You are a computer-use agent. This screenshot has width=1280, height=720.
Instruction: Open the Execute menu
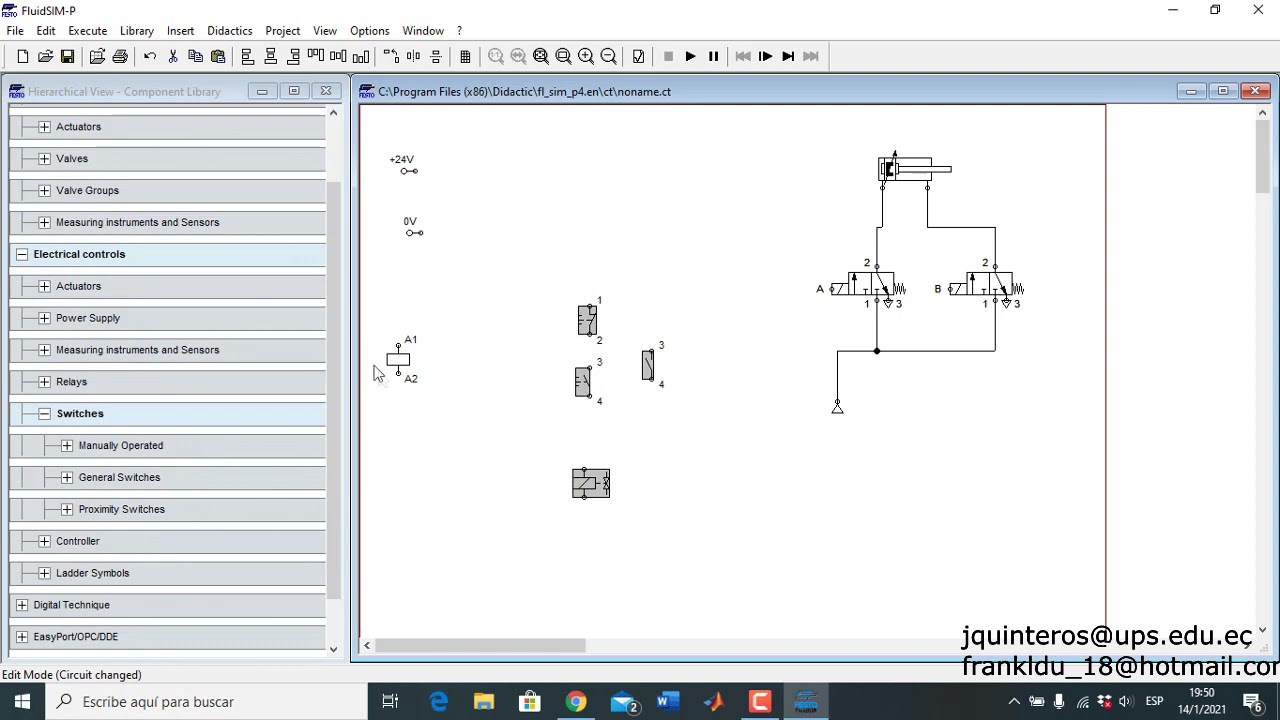click(87, 31)
